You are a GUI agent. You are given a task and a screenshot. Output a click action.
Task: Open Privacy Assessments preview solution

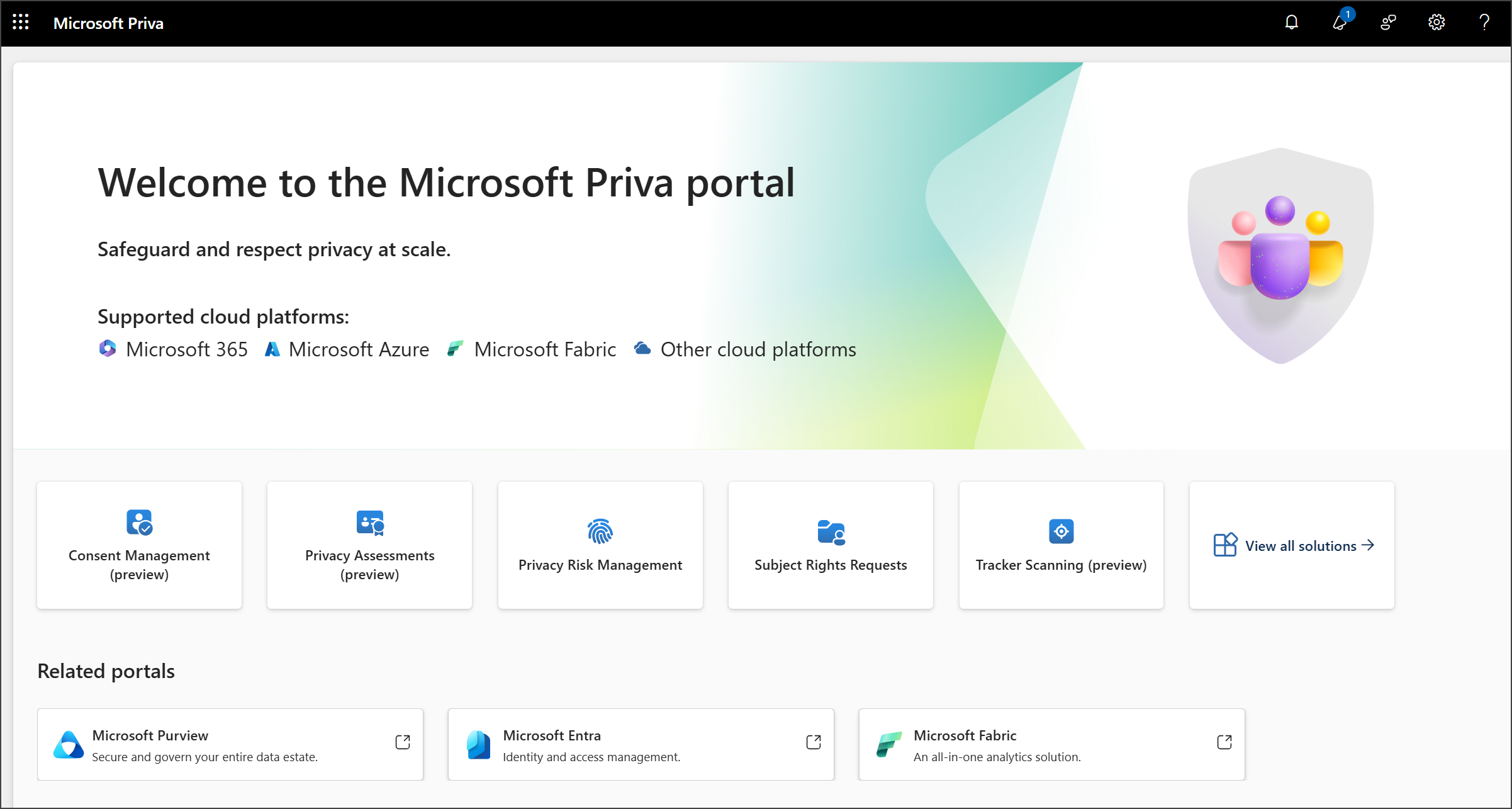(x=369, y=545)
